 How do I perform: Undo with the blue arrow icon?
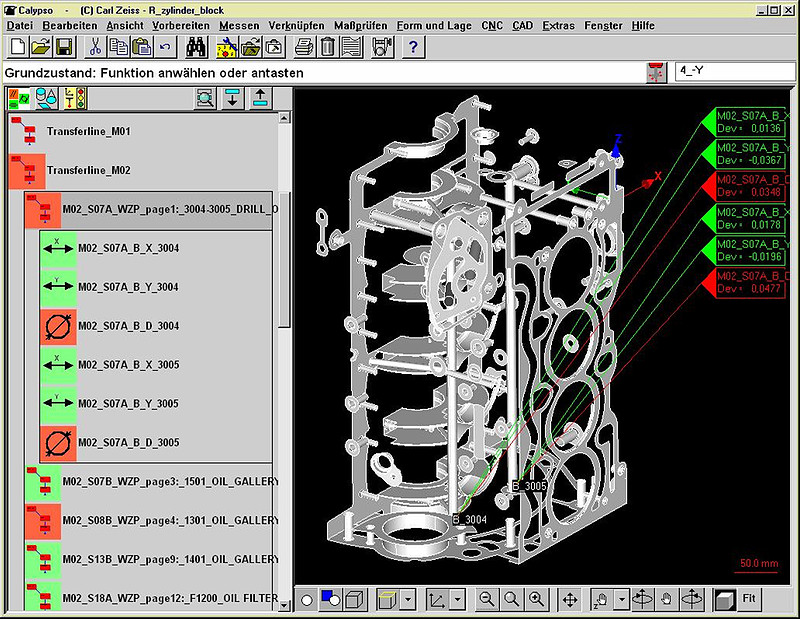(x=165, y=47)
